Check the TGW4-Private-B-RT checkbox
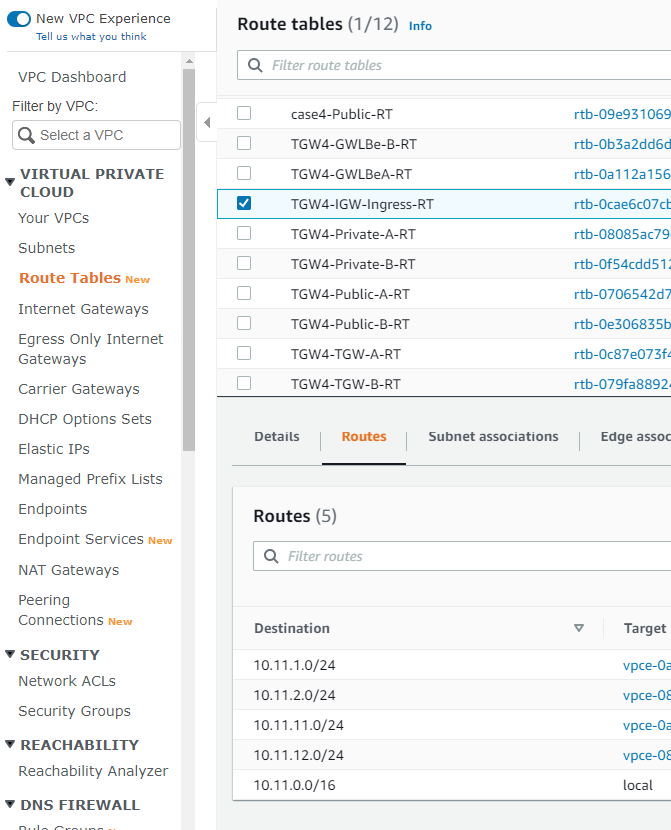Viewport: 671px width, 830px height. pos(244,263)
